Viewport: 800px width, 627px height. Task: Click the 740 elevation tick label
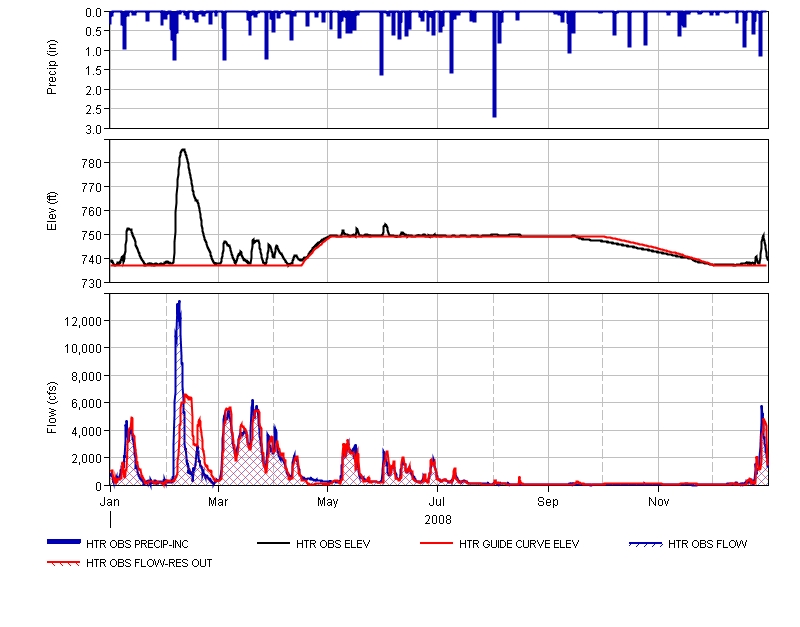[x=92, y=260]
